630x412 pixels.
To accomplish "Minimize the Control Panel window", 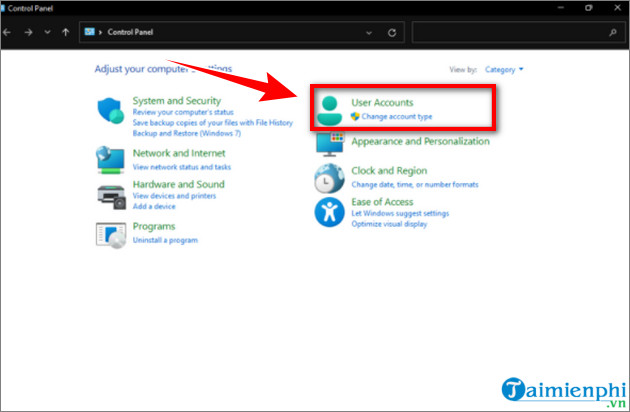I will pos(561,8).
